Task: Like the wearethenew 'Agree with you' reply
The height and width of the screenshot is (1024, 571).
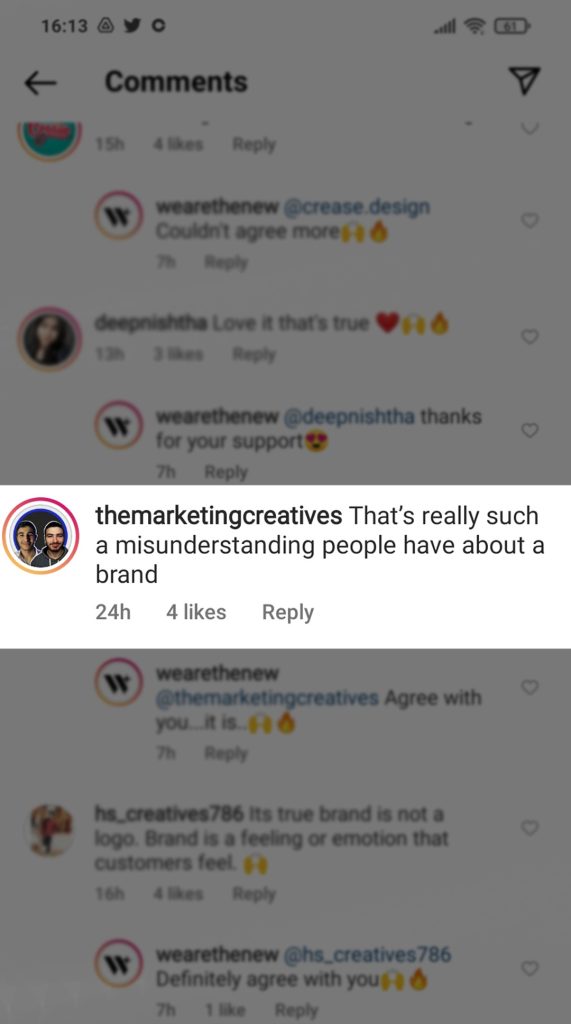Action: [530, 687]
